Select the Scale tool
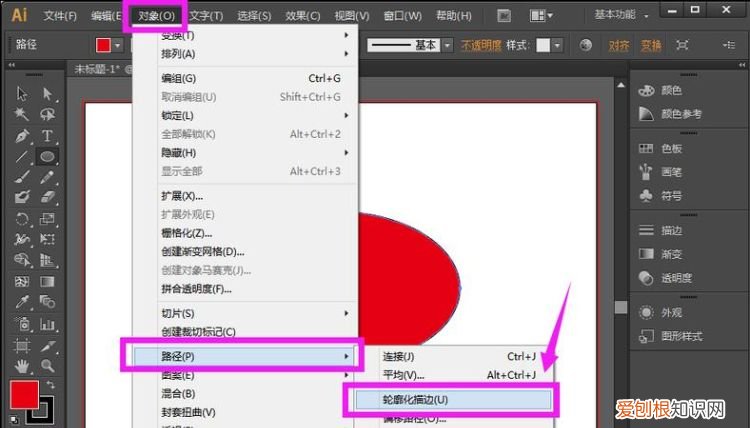The height and width of the screenshot is (428, 750). [47, 219]
